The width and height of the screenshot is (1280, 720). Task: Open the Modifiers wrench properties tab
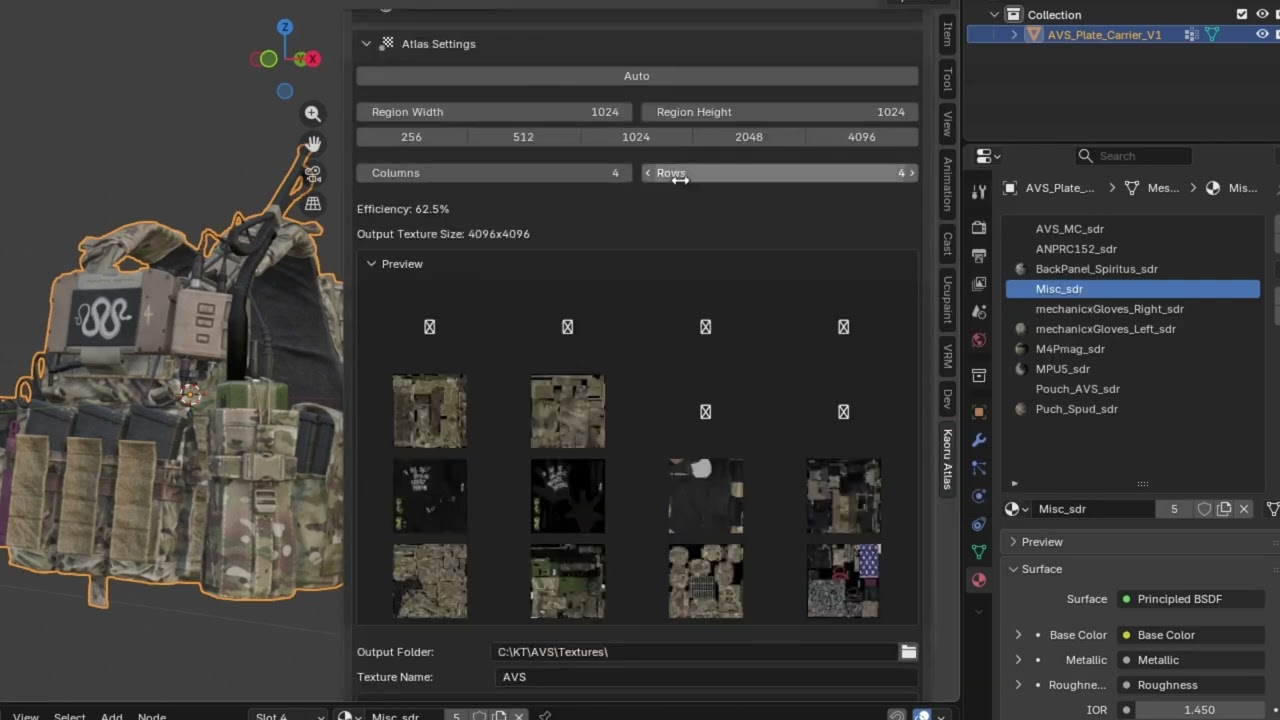tap(979, 440)
